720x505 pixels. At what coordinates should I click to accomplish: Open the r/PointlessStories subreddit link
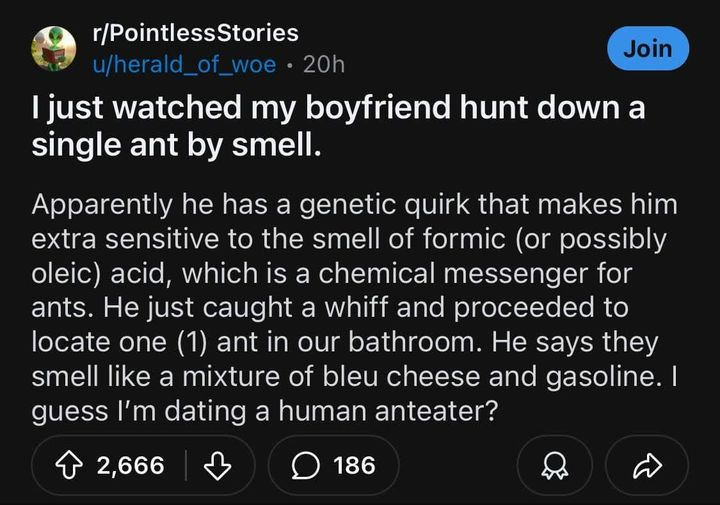[x=195, y=32]
